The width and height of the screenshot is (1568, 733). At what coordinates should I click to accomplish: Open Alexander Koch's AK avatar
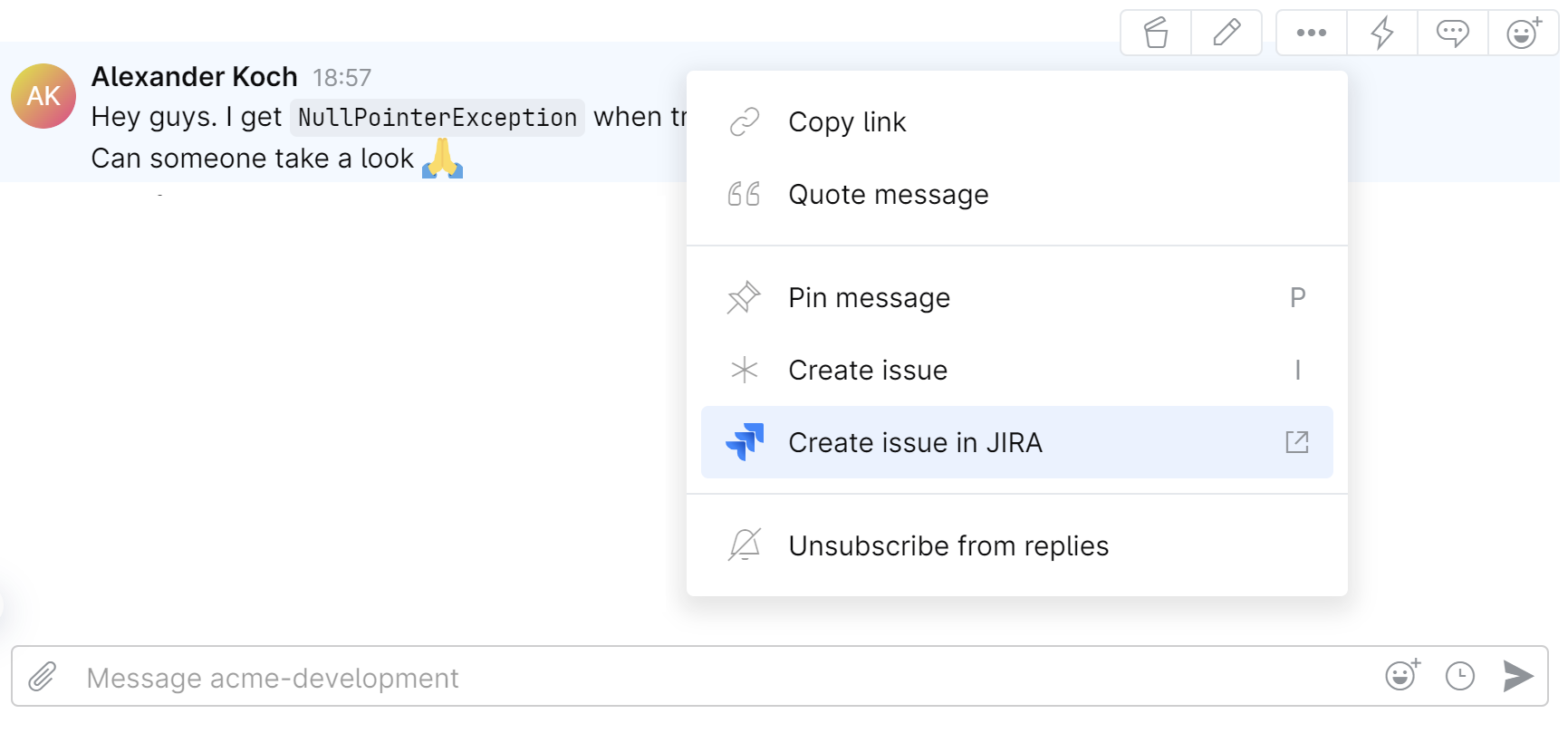[x=43, y=96]
